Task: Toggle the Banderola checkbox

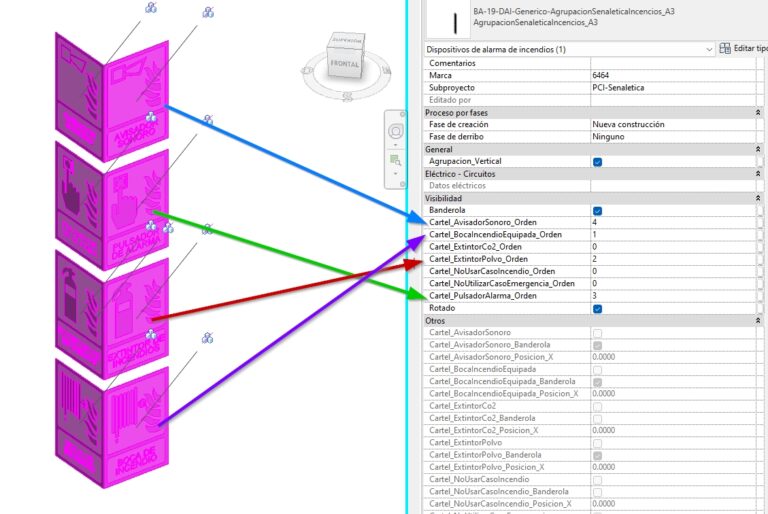Action: coord(597,211)
